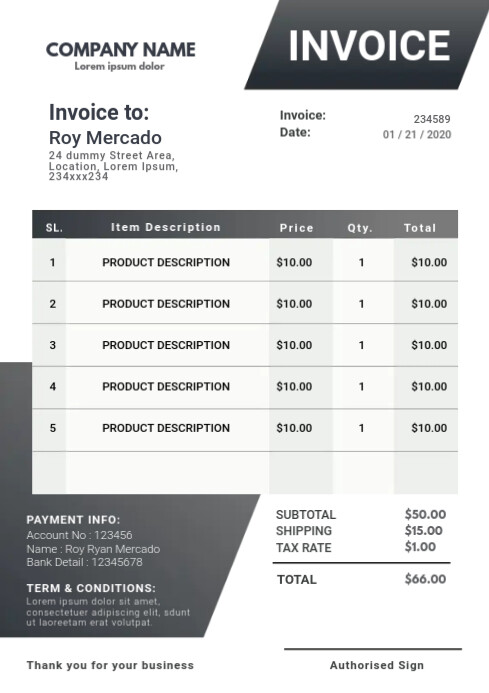
Task: Click the customer name Roy Mercado
Action: pyautogui.click(x=105, y=137)
